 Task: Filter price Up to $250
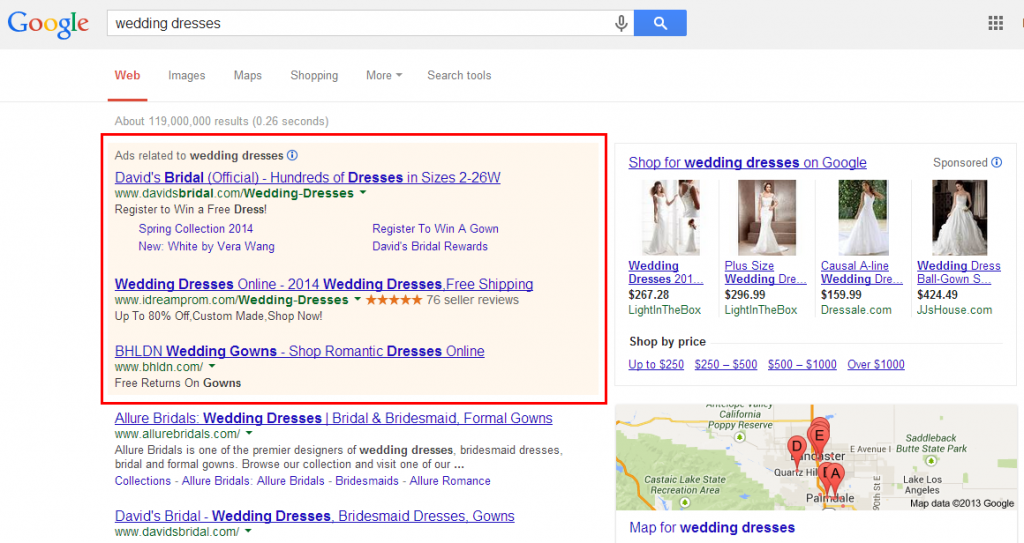[656, 365]
